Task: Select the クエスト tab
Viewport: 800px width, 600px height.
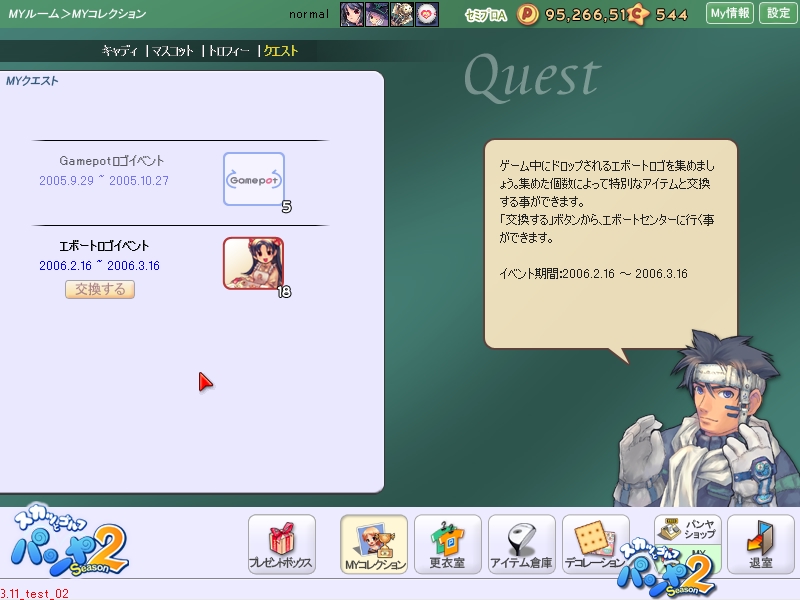Action: click(280, 50)
